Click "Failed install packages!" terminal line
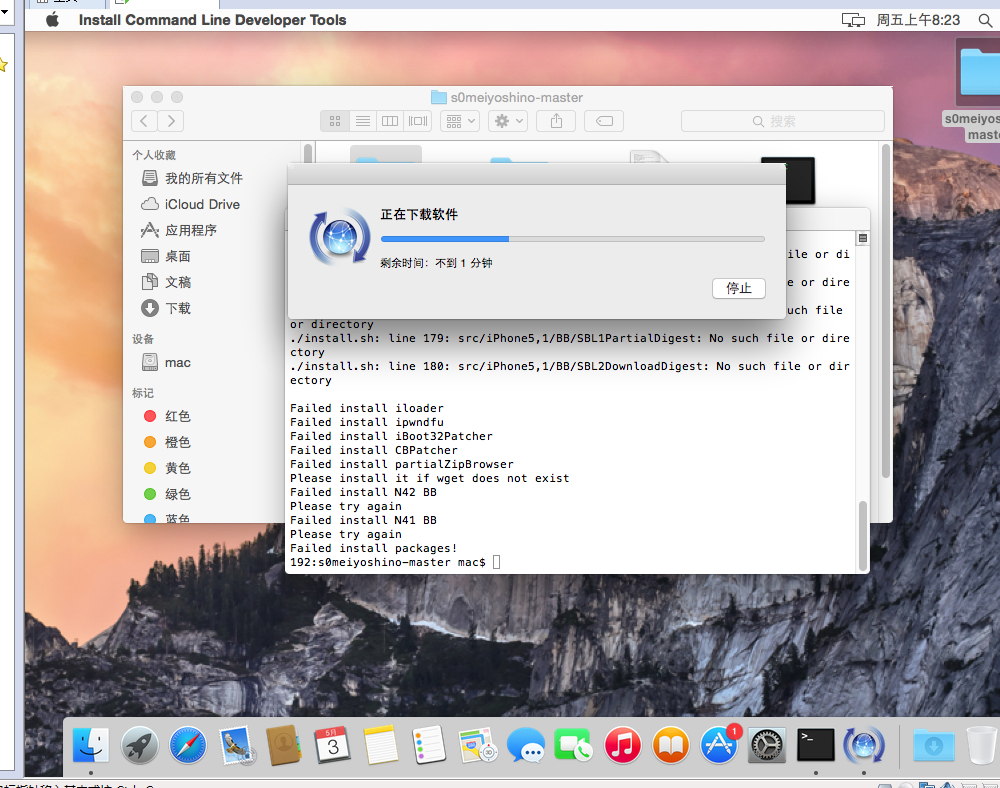This screenshot has width=1000, height=788. pyautogui.click(x=374, y=548)
